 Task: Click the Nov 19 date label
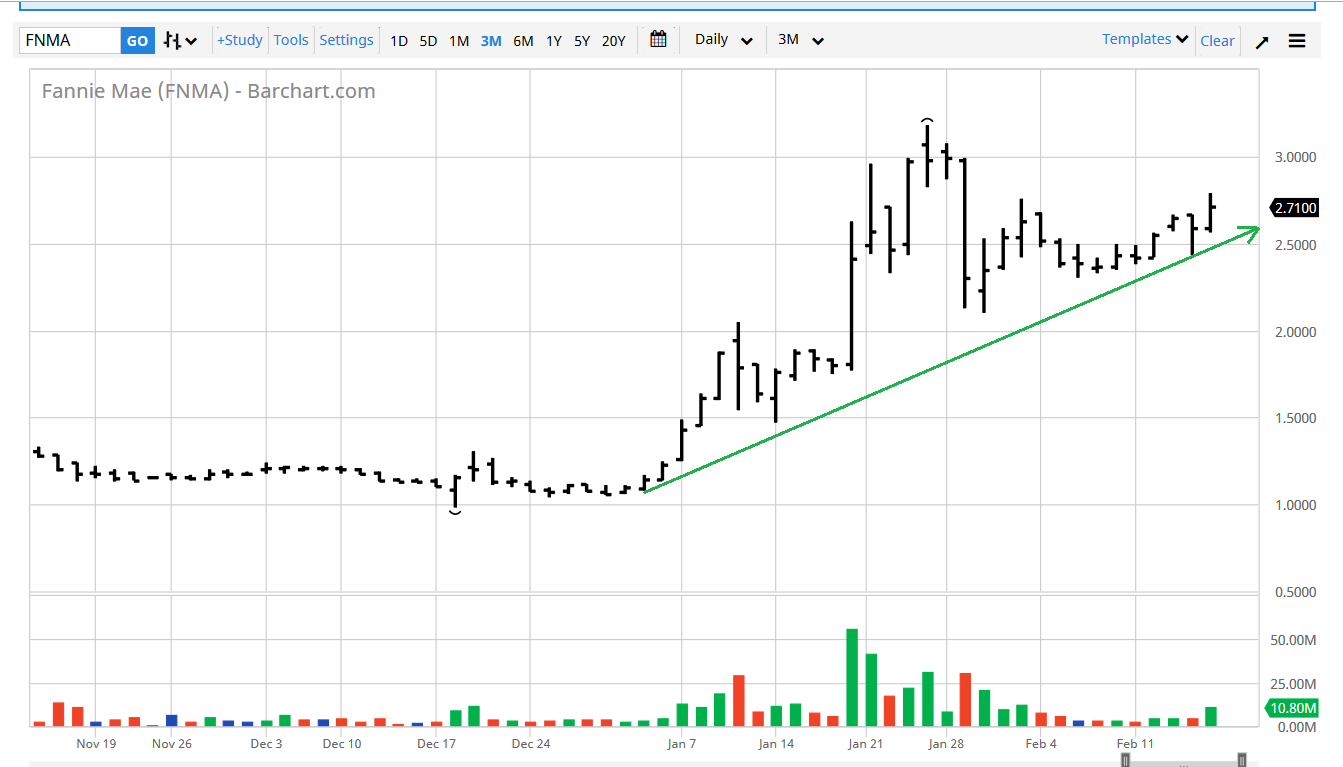coord(96,744)
